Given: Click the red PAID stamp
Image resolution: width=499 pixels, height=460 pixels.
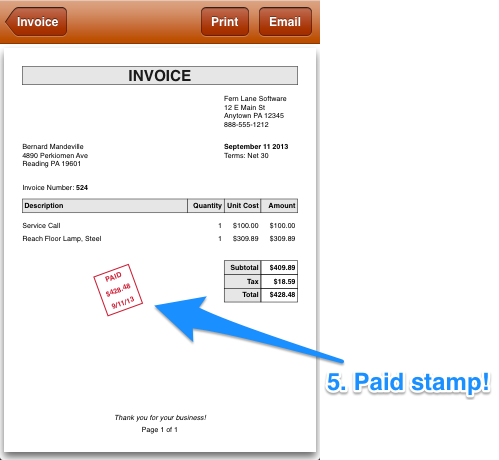Looking at the screenshot, I should tap(118, 290).
